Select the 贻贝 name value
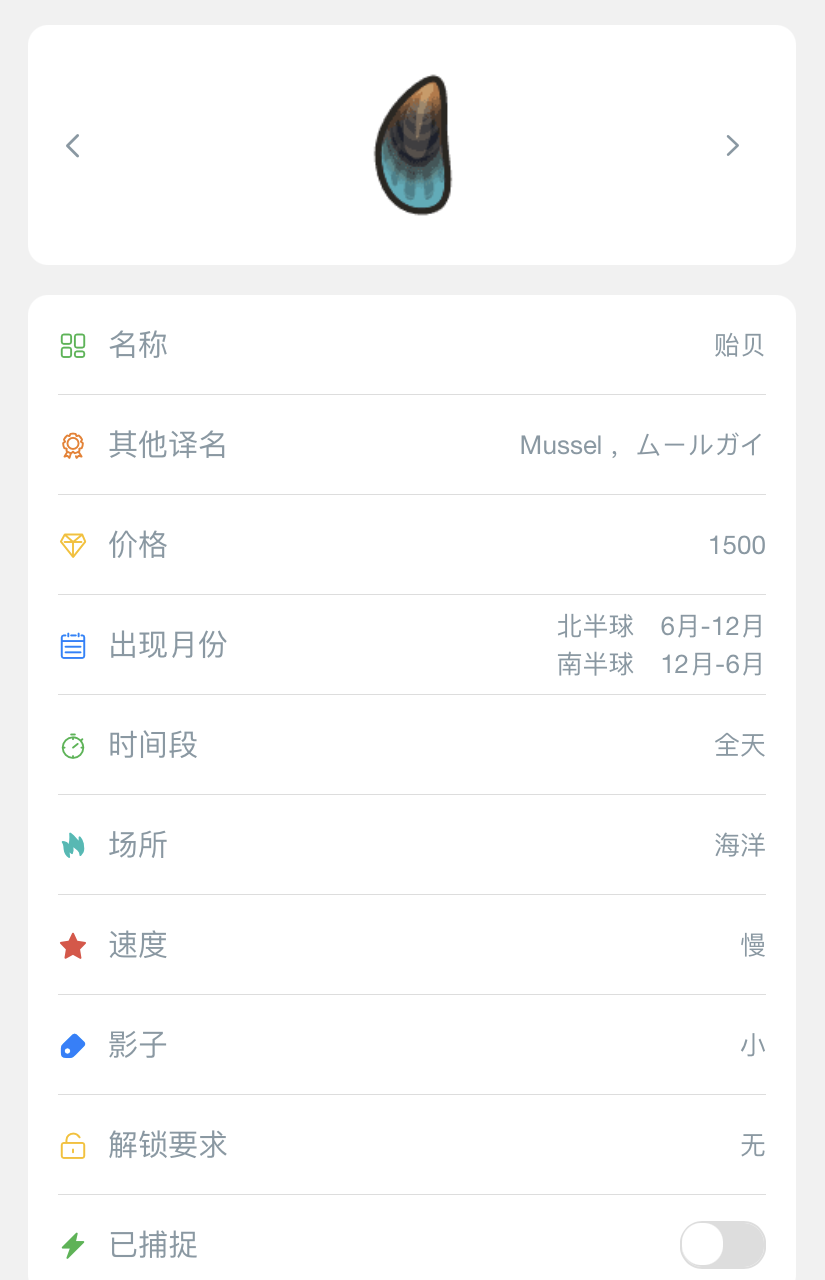Viewport: 825px width, 1280px height. 740,345
